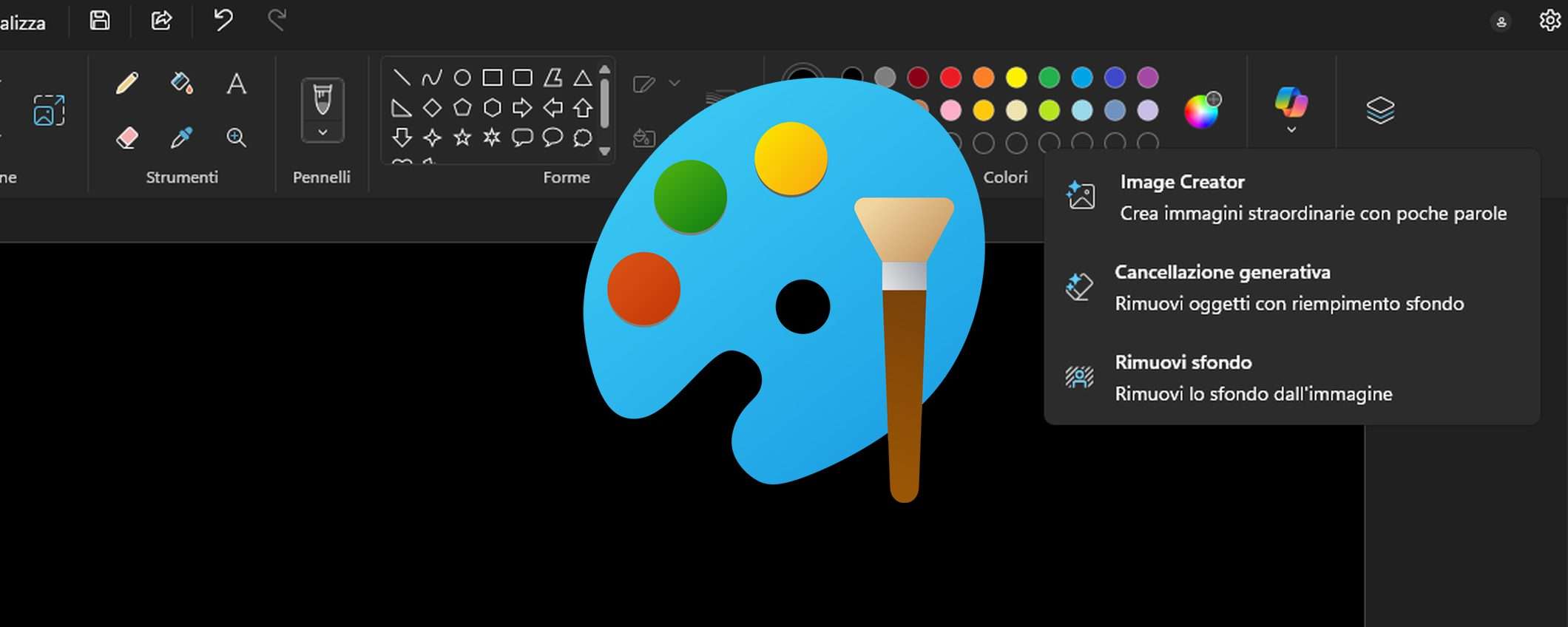Click the Save icon
Screen dimensions: 1568x627
[x=100, y=21]
